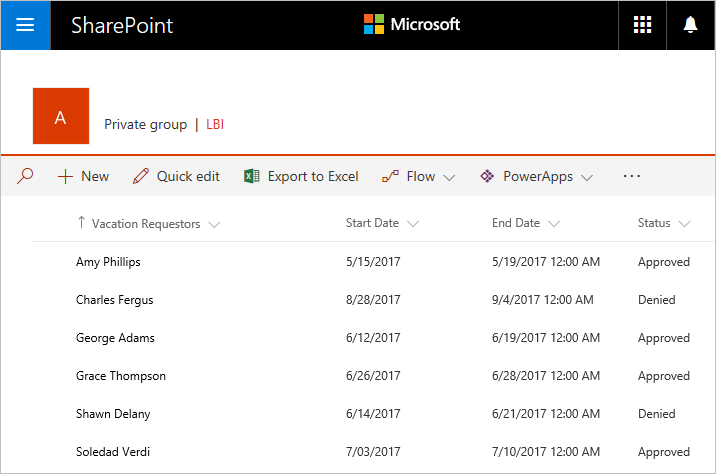Click the plus icon beside New
The height and width of the screenshot is (474, 716).
pyautogui.click(x=65, y=176)
